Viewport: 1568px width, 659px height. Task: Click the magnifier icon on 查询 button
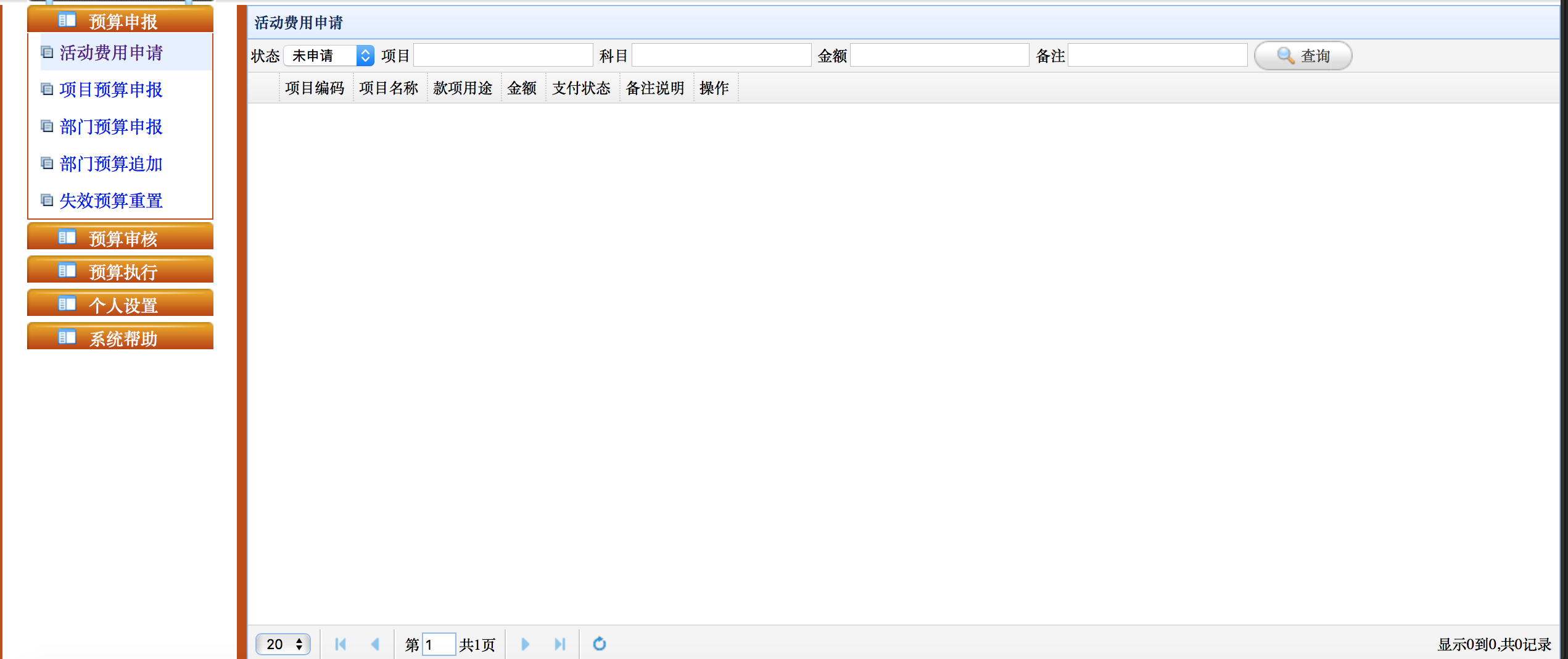coord(1285,56)
